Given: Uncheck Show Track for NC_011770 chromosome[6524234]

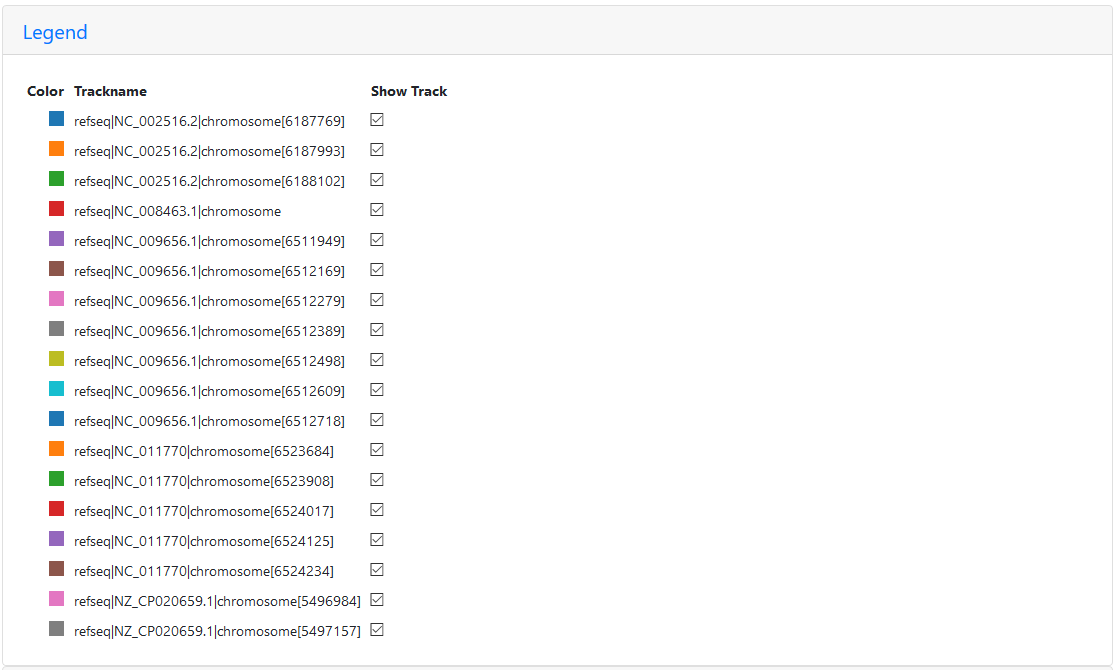Looking at the screenshot, I should [x=377, y=569].
